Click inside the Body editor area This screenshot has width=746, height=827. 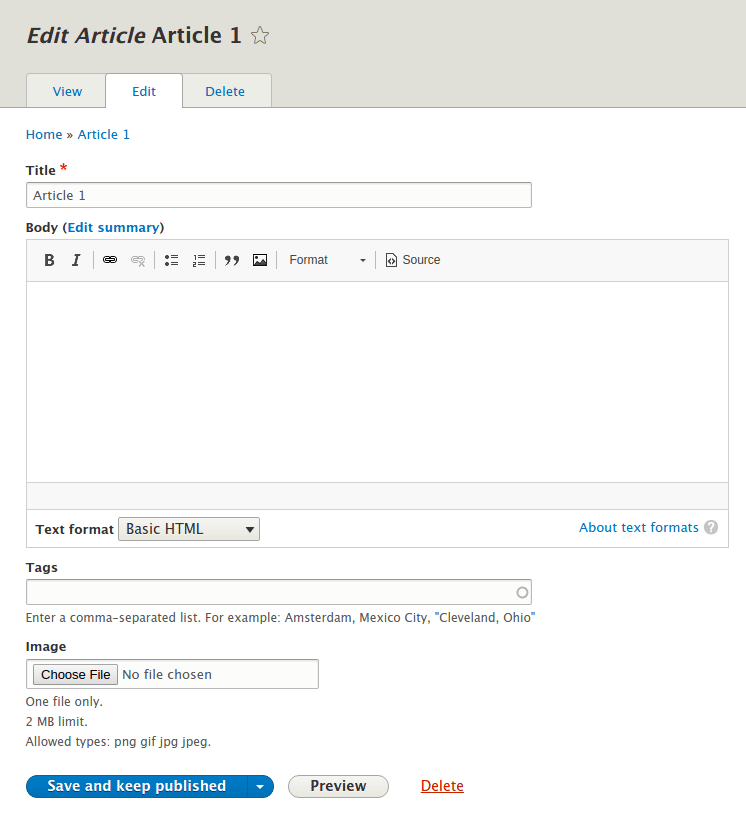coord(377,382)
